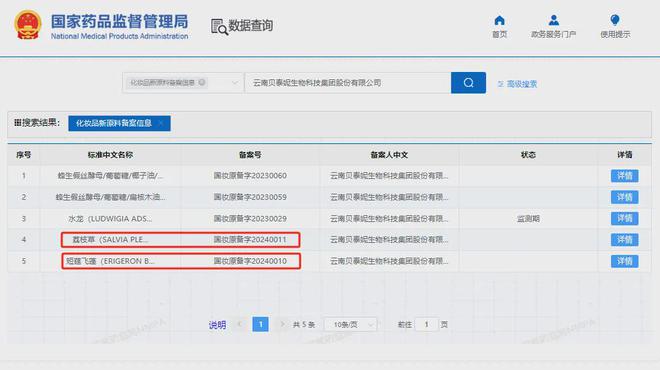The width and height of the screenshot is (660, 370).
Task: Close the 化妆品新原料备案信息 results tab
Action: [x=160, y=123]
